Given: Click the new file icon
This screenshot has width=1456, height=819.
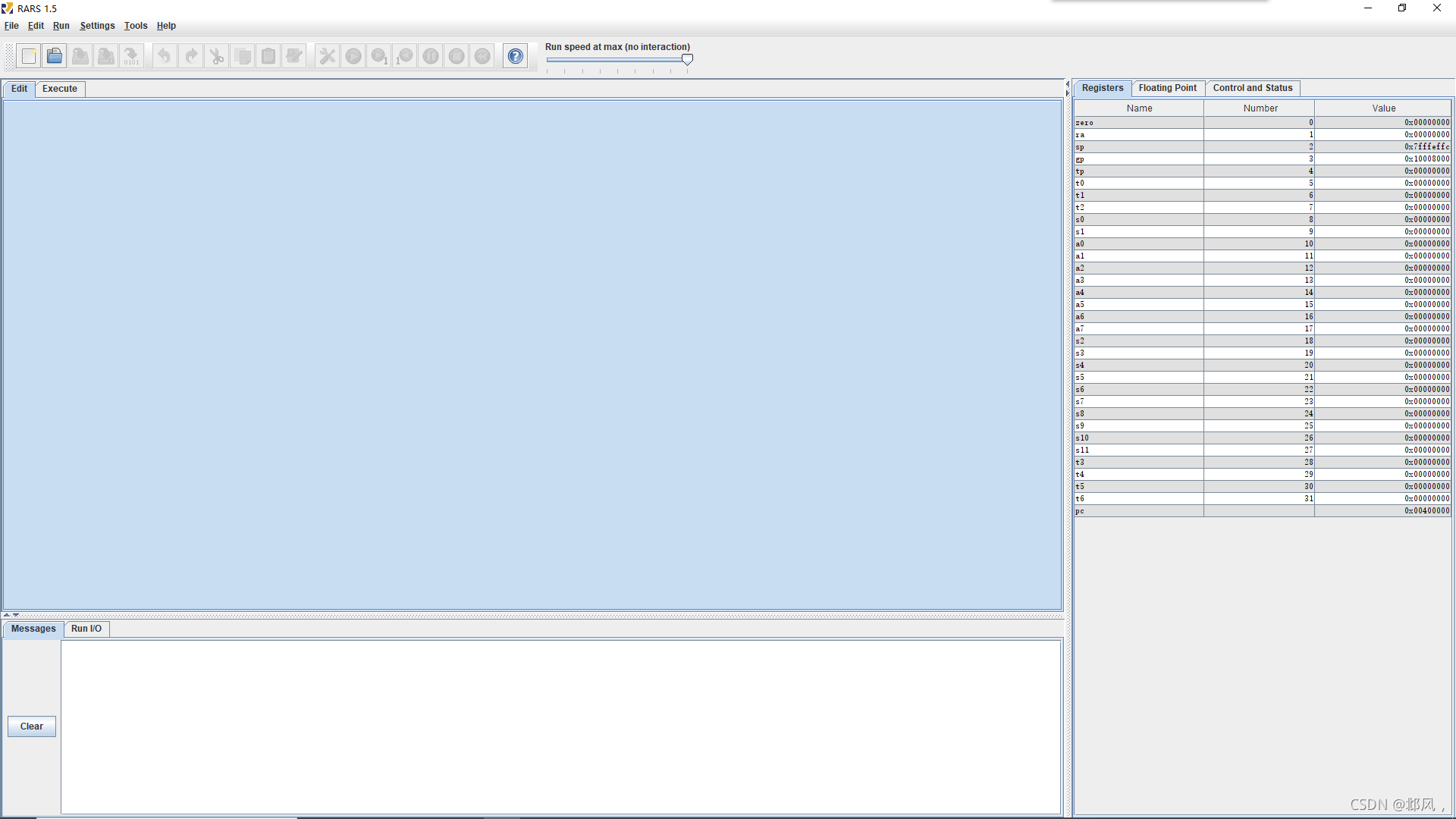Looking at the screenshot, I should pos(27,56).
